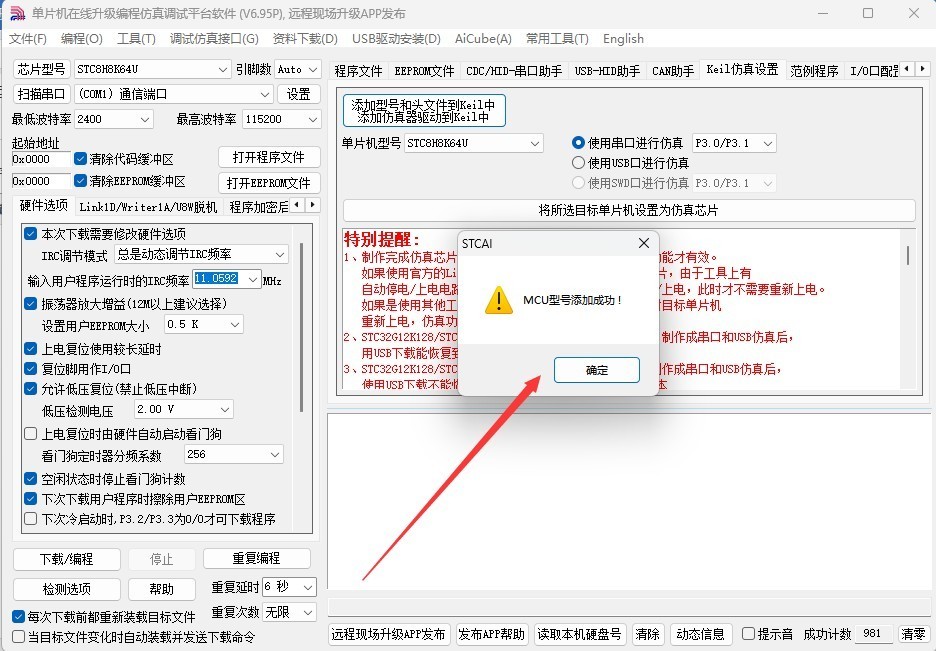Open the 最高波特率 115200 dropdown
The width and height of the screenshot is (936, 651).
click(282, 119)
